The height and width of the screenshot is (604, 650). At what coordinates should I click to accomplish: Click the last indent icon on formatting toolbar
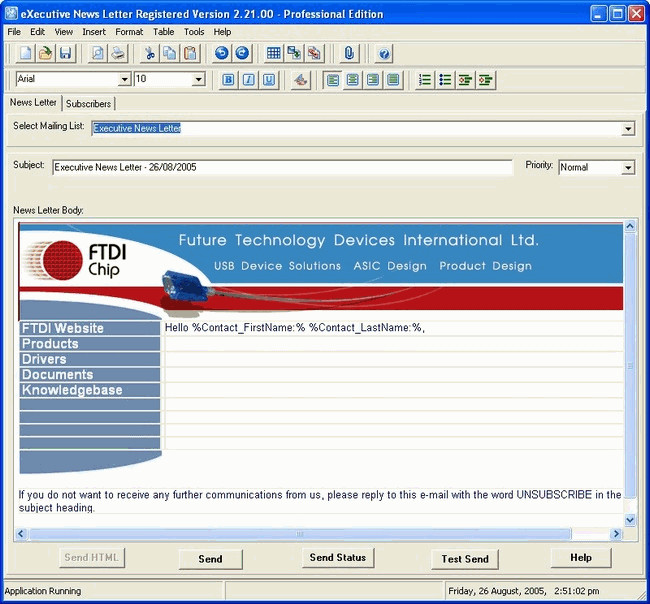tap(485, 80)
